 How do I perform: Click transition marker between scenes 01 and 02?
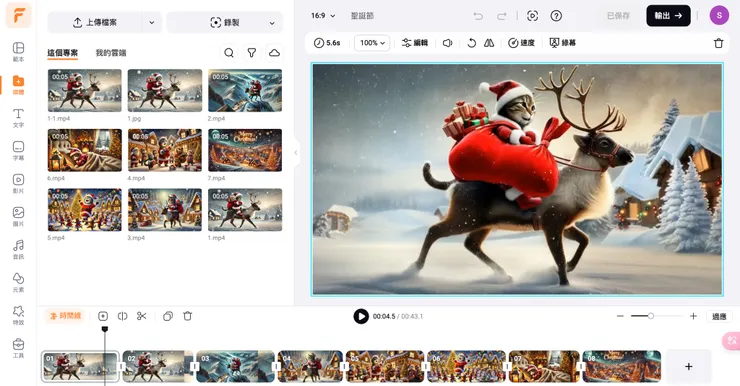(x=121, y=366)
